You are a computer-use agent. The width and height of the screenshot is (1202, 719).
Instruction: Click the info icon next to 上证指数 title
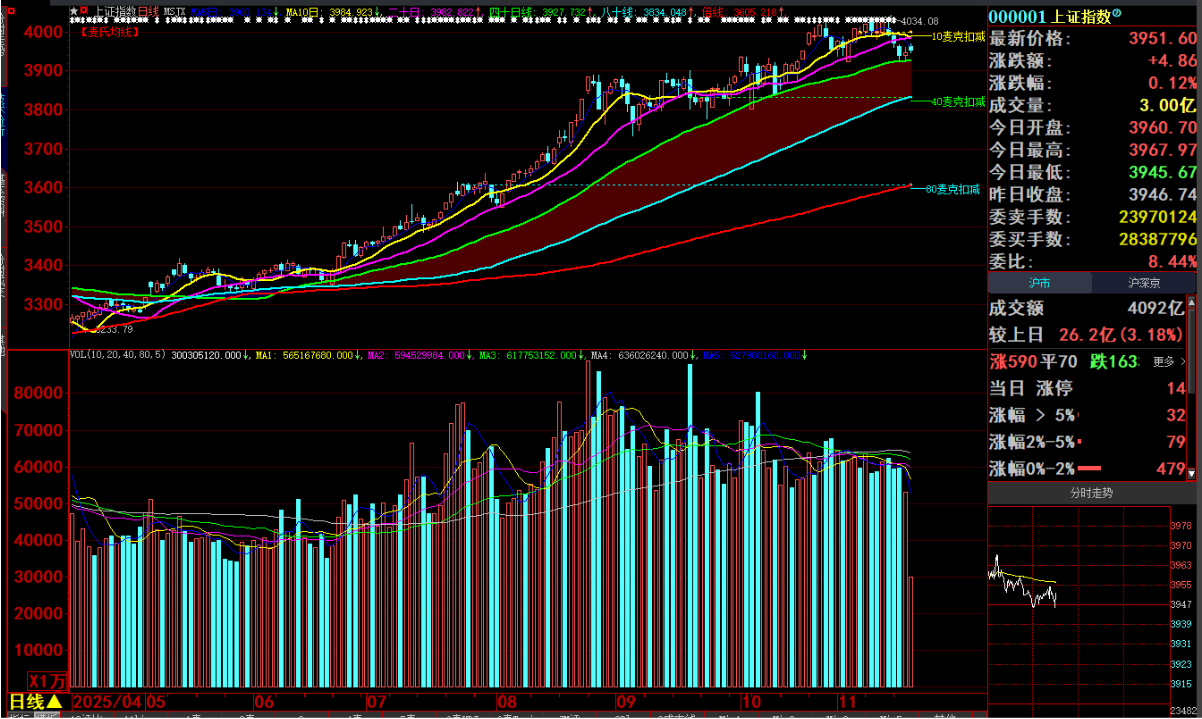coord(1117,14)
